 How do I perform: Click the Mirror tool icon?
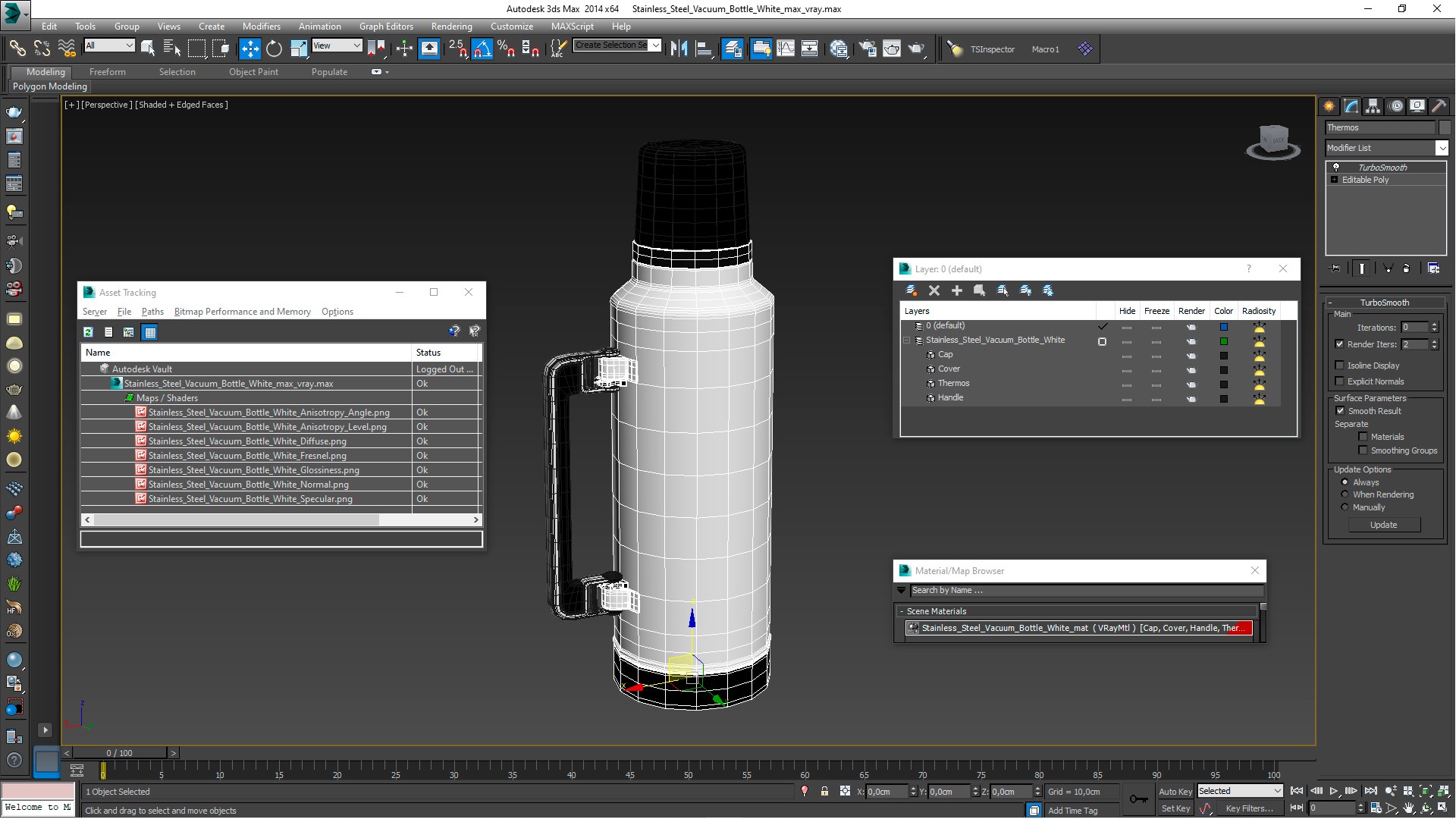tap(679, 49)
